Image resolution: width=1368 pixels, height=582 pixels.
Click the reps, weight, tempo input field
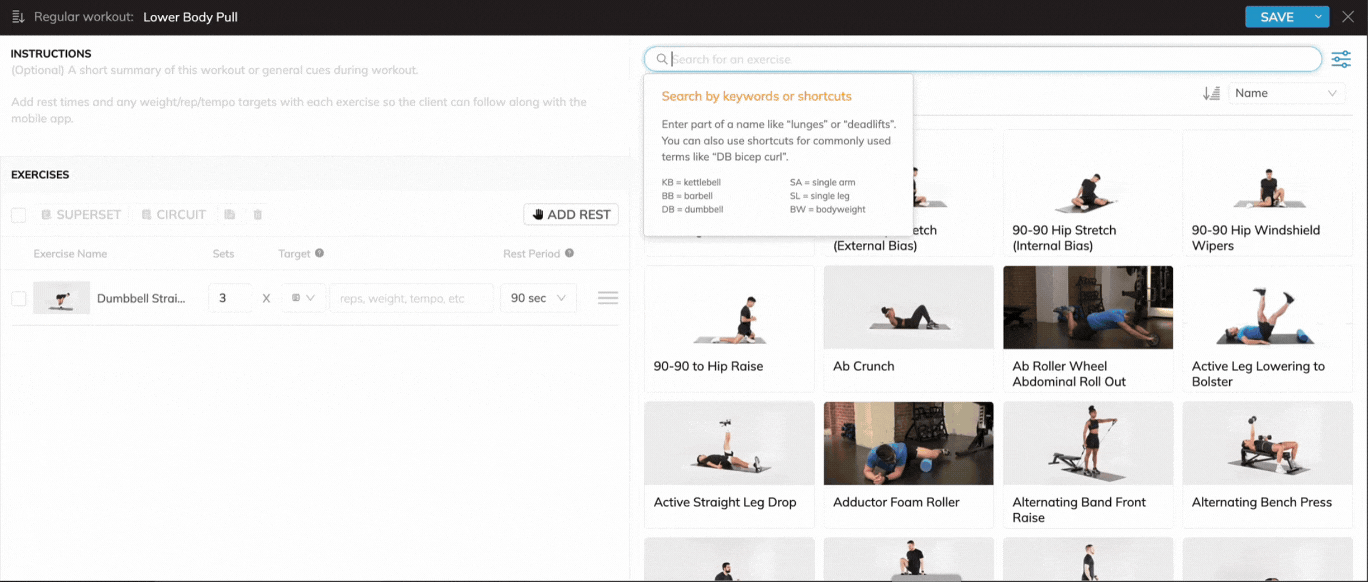[411, 298]
